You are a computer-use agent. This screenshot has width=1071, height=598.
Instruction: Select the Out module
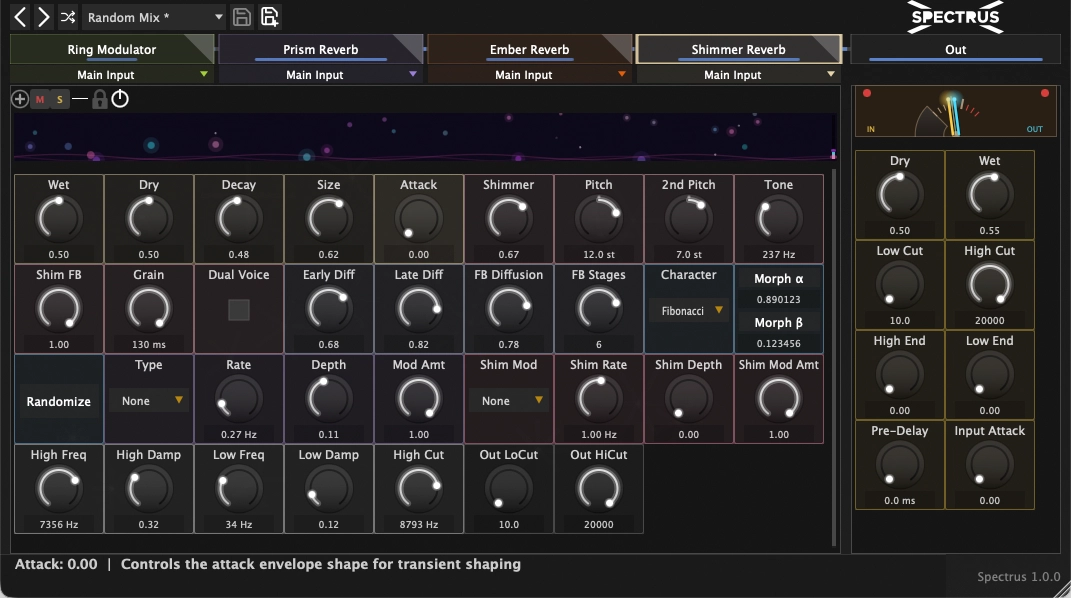coord(954,49)
